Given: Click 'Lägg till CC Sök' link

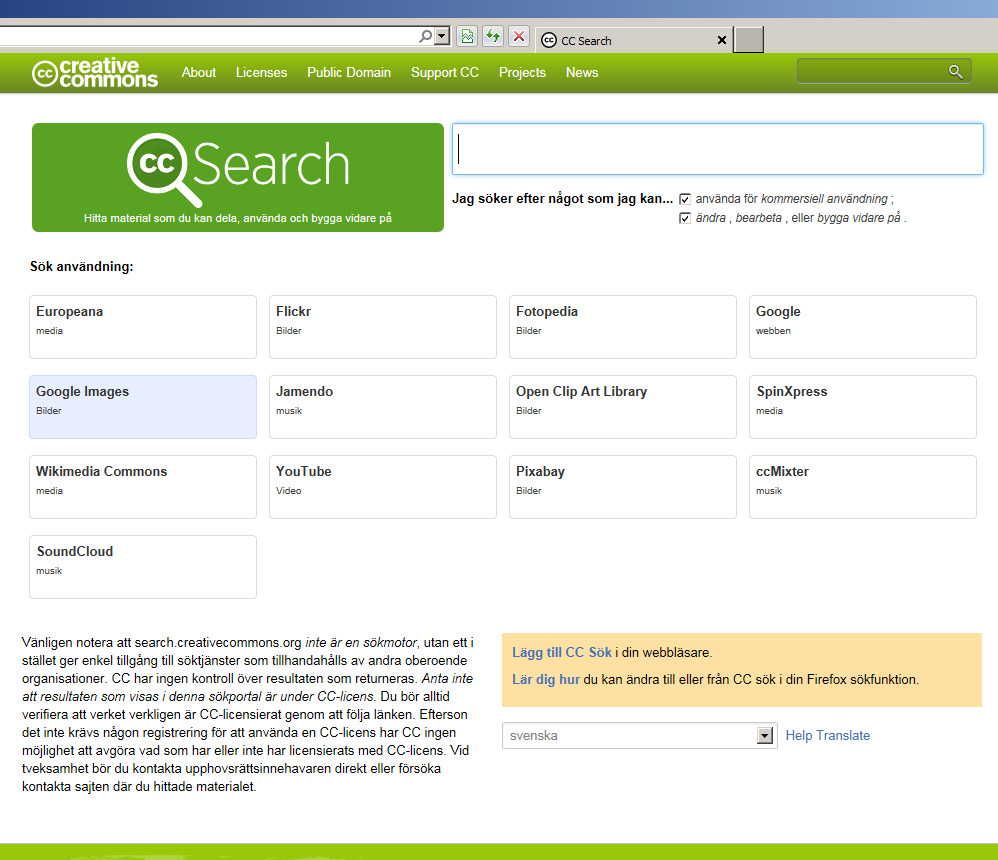Looking at the screenshot, I should (561, 652).
